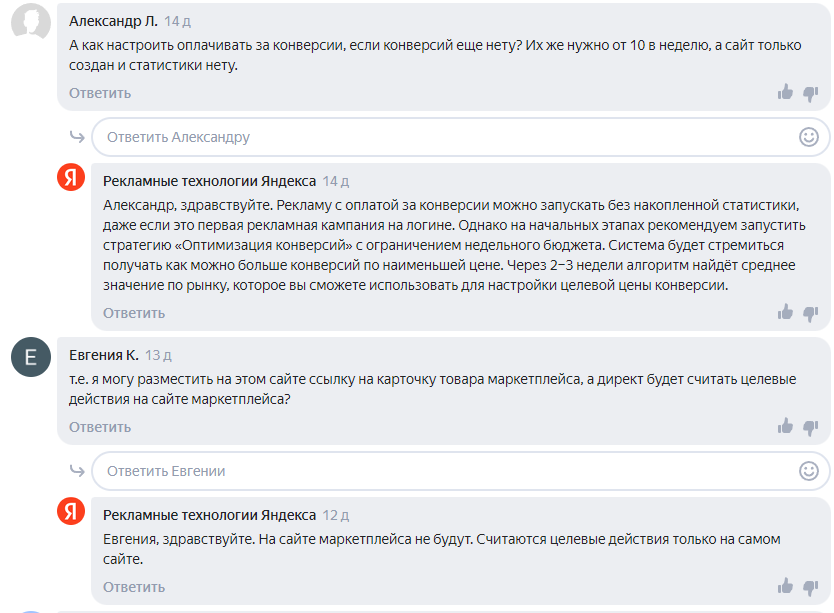Thumbs up Яндекс reply to Александр

coord(785,312)
